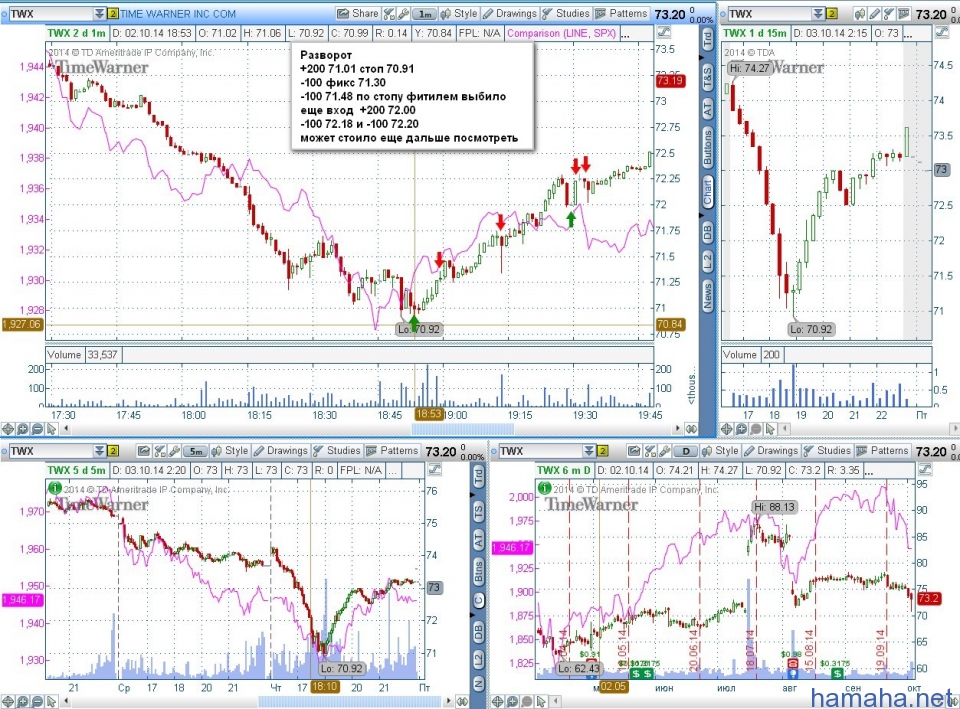The width and height of the screenshot is (960, 709).
Task: Switch to Trd sidebar tab of 1m chart
Action: coord(707,40)
